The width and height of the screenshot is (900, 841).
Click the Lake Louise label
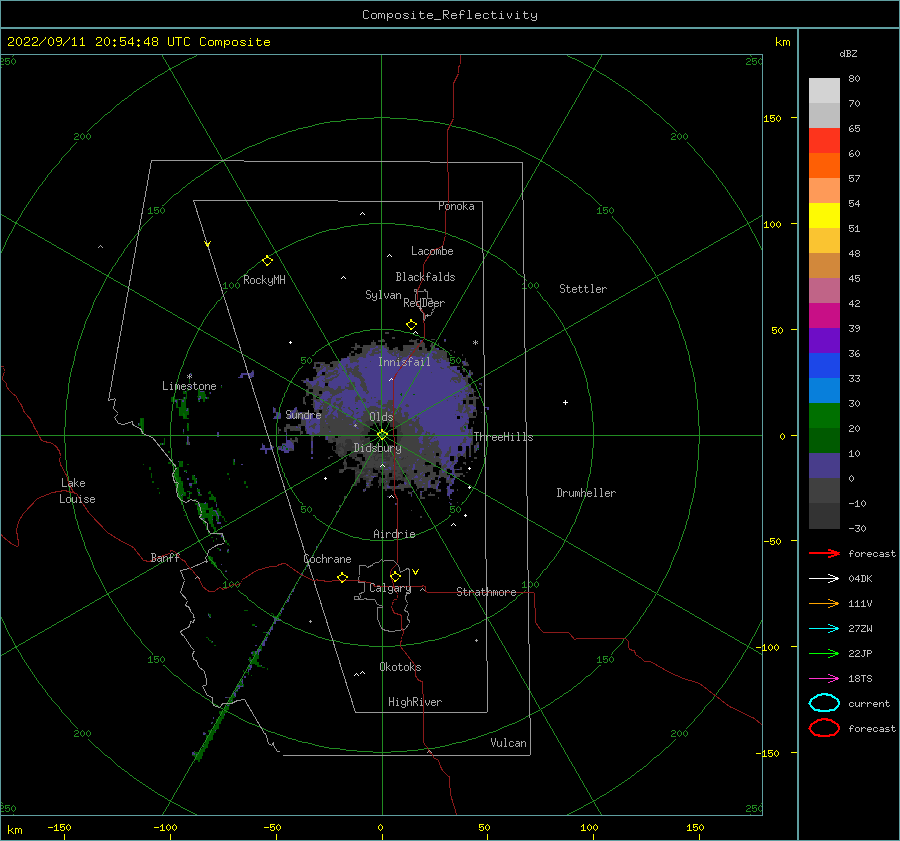pos(77,491)
